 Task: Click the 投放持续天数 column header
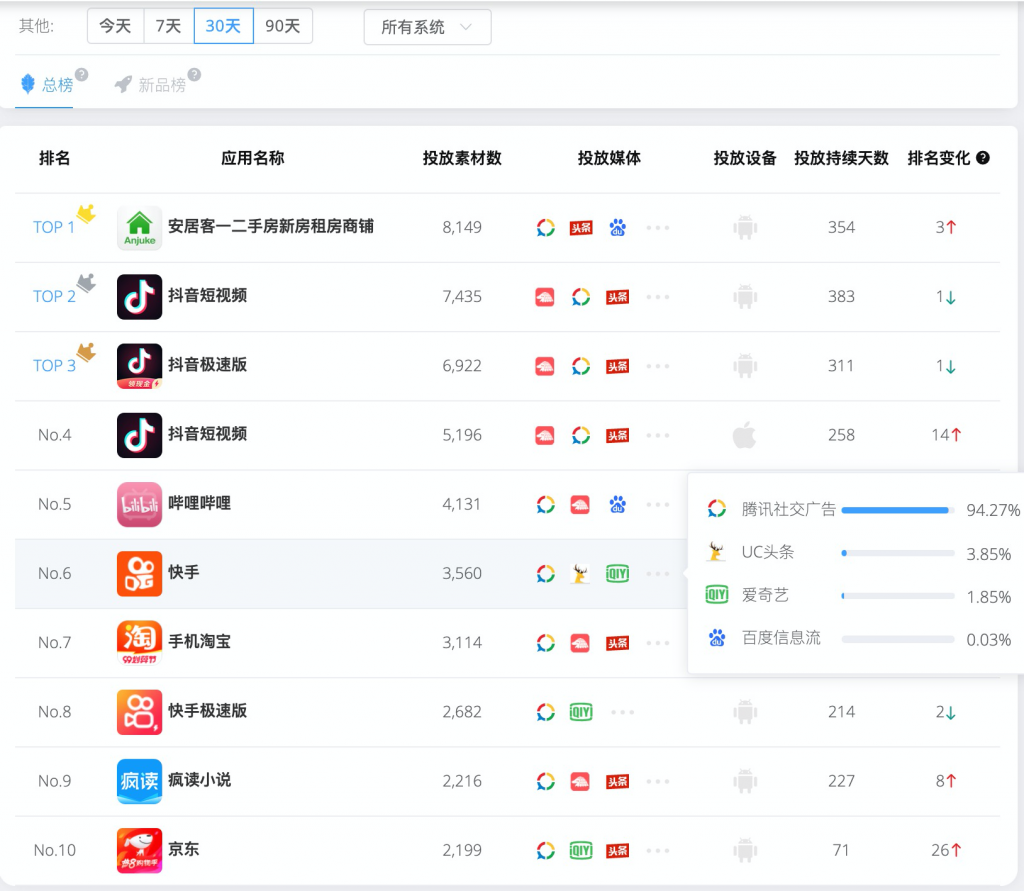(x=841, y=158)
